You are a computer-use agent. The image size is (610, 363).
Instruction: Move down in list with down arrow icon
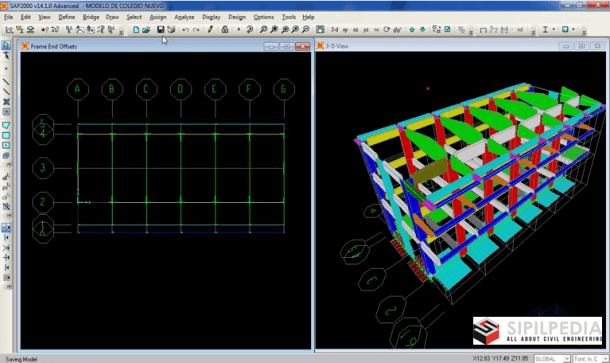click(422, 30)
